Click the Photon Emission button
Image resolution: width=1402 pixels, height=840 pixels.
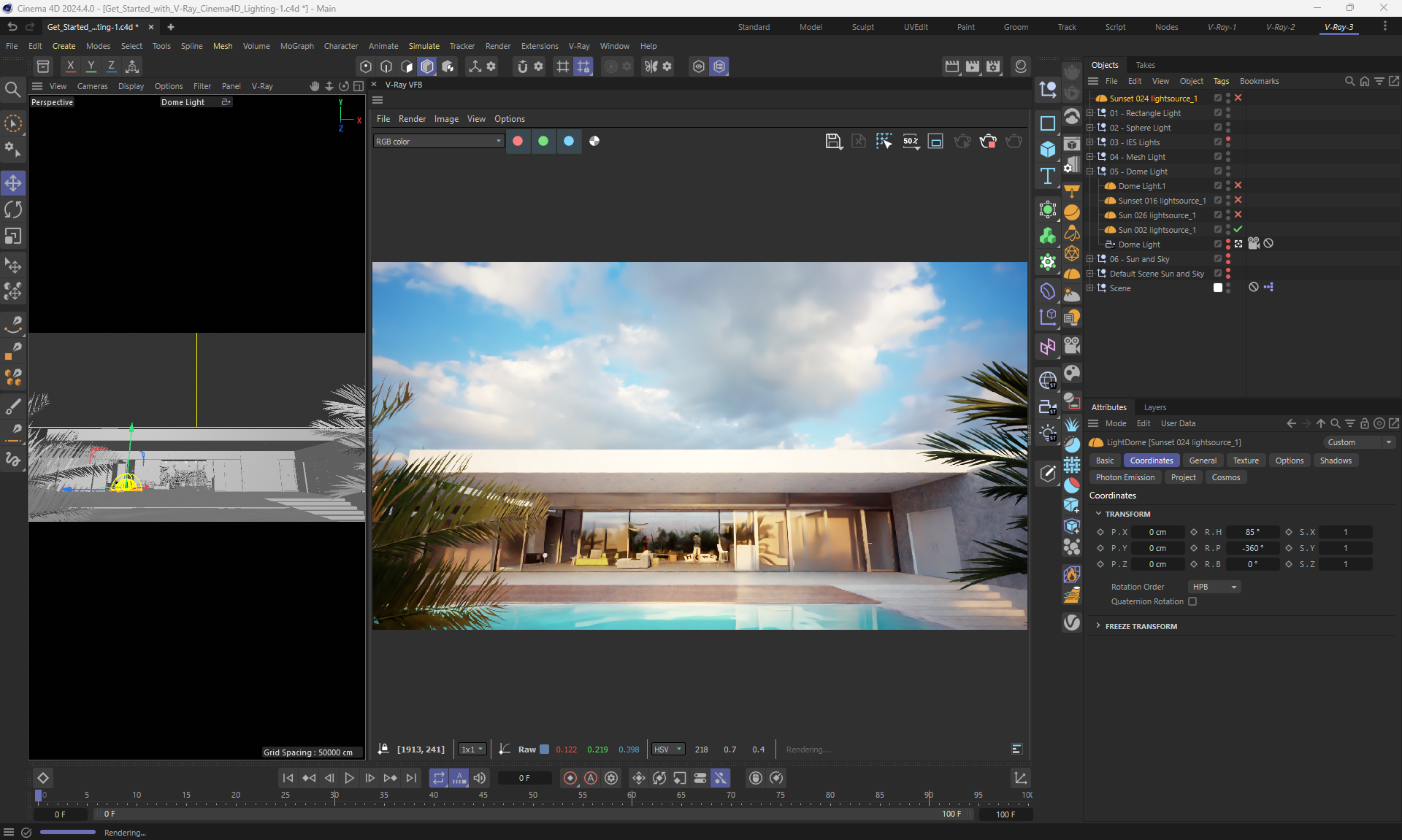coord(1125,477)
